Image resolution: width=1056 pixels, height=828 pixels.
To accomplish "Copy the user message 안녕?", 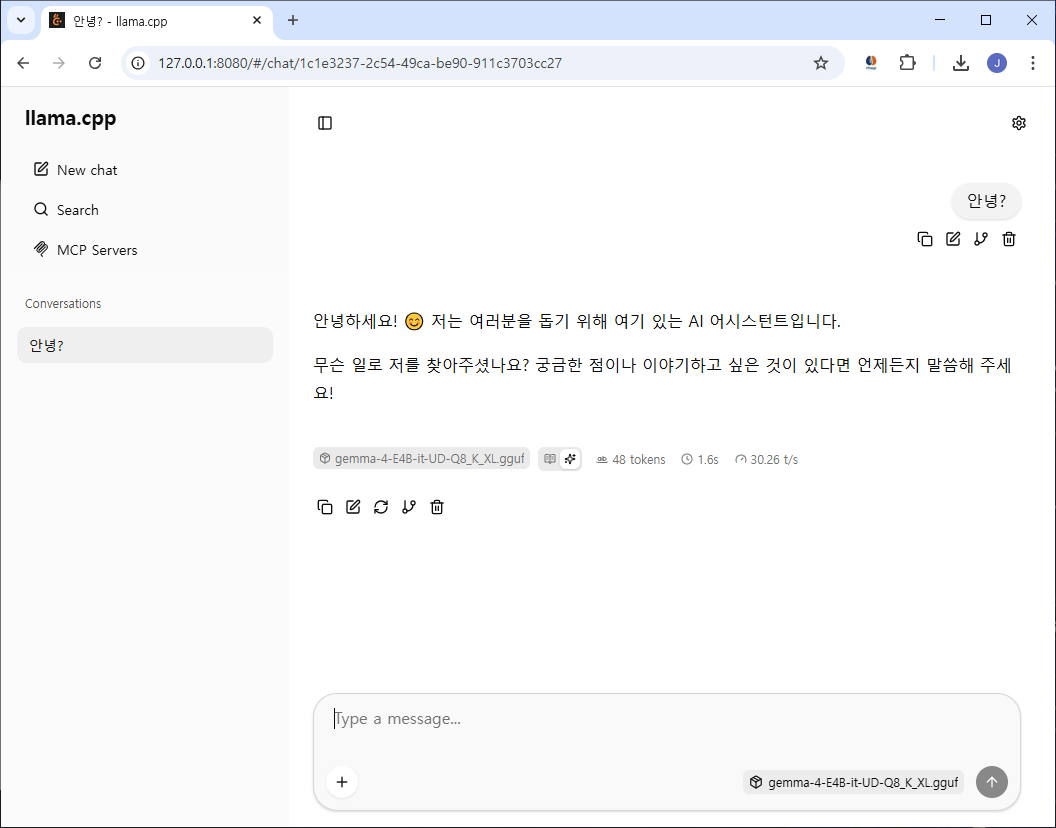I will (x=925, y=238).
